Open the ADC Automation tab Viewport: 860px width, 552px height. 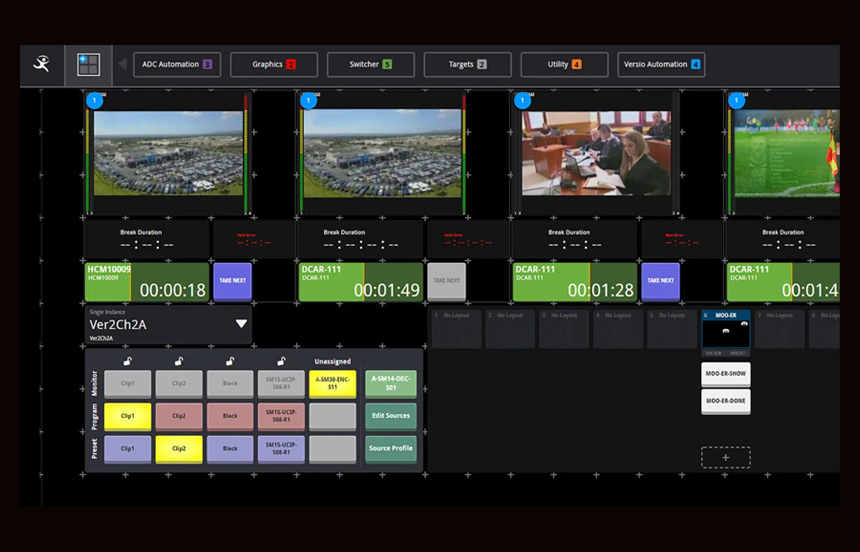pyautogui.click(x=177, y=64)
